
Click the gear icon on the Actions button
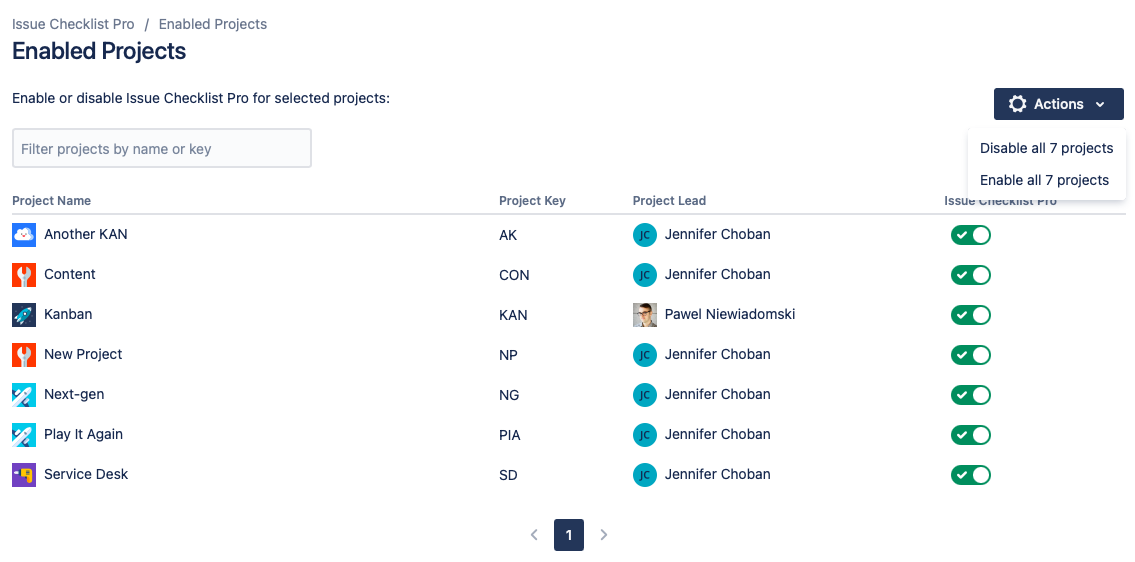[1018, 104]
